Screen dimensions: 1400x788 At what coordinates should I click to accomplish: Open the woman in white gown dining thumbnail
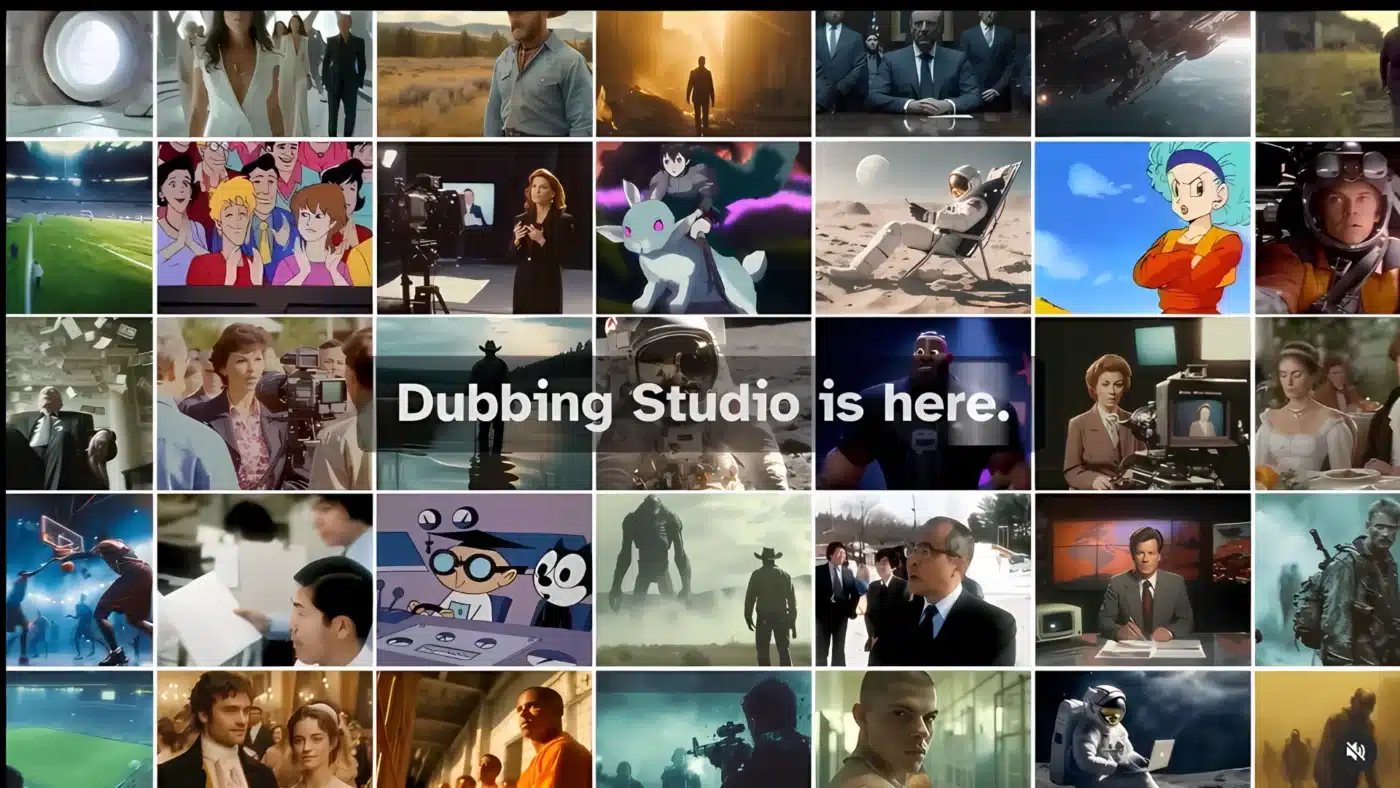(x=1328, y=404)
